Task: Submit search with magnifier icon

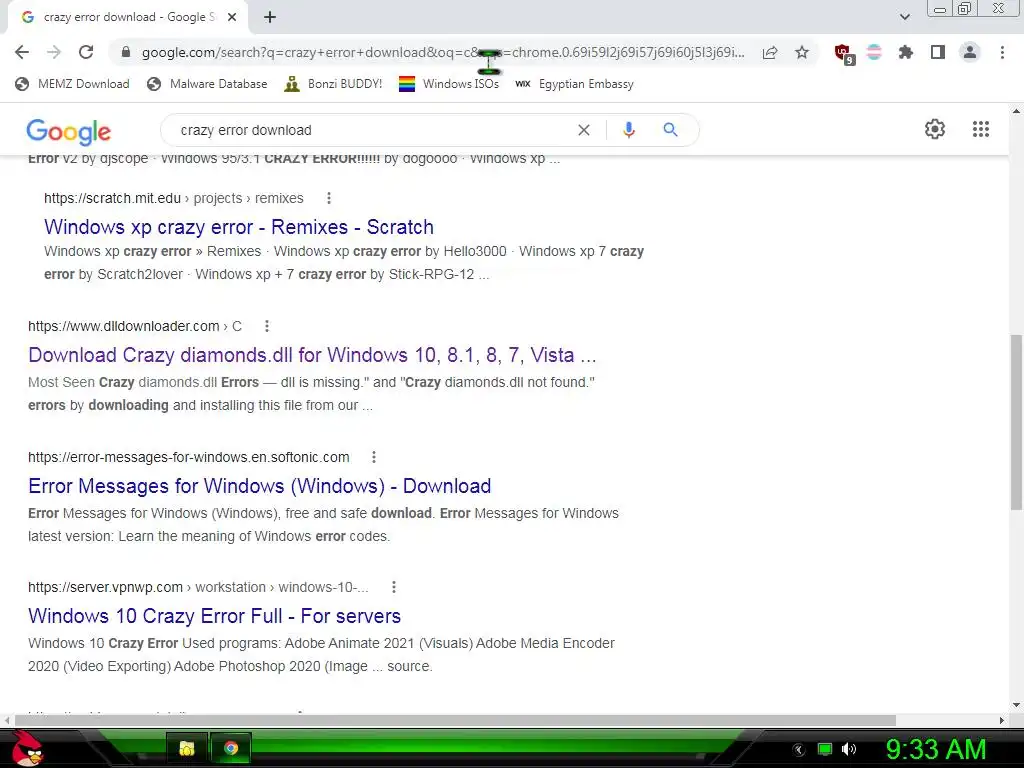Action: click(x=670, y=130)
